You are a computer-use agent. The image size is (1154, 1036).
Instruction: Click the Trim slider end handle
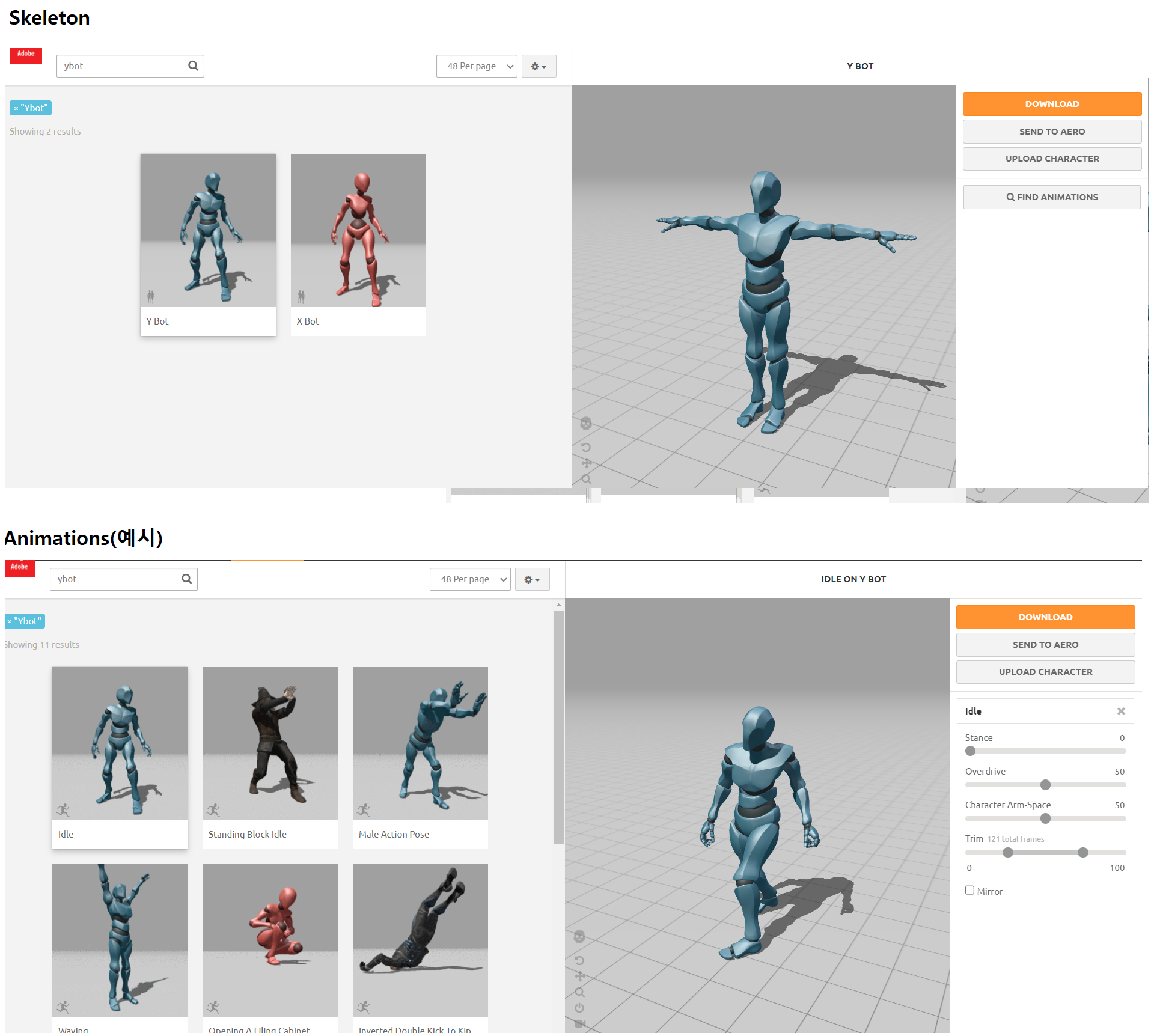(1083, 852)
